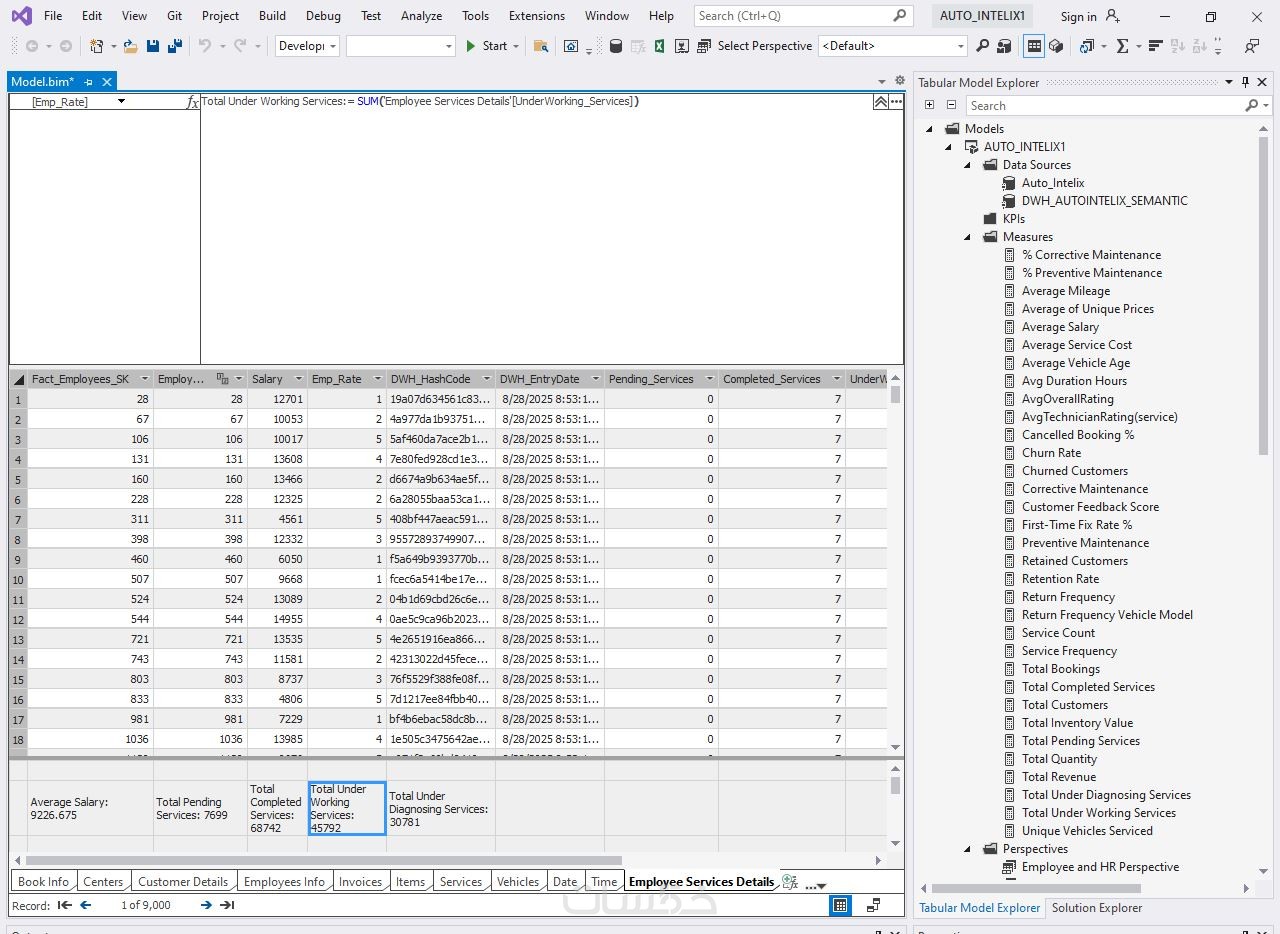Toggle data grid view in toolbar

pos(1034,46)
